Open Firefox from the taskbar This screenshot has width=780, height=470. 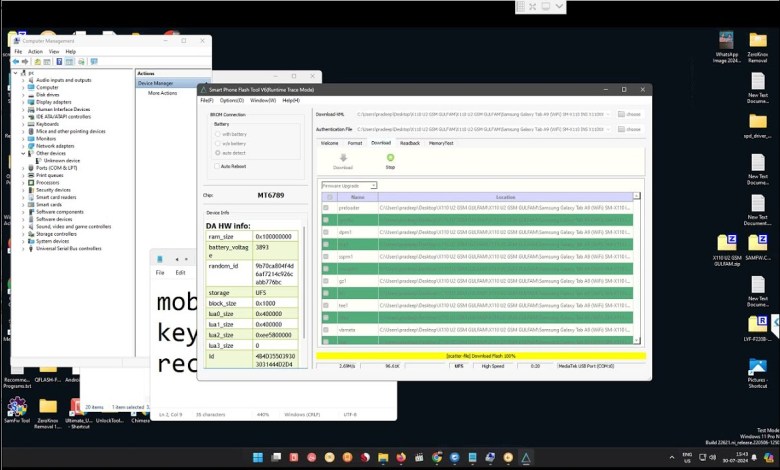point(401,457)
